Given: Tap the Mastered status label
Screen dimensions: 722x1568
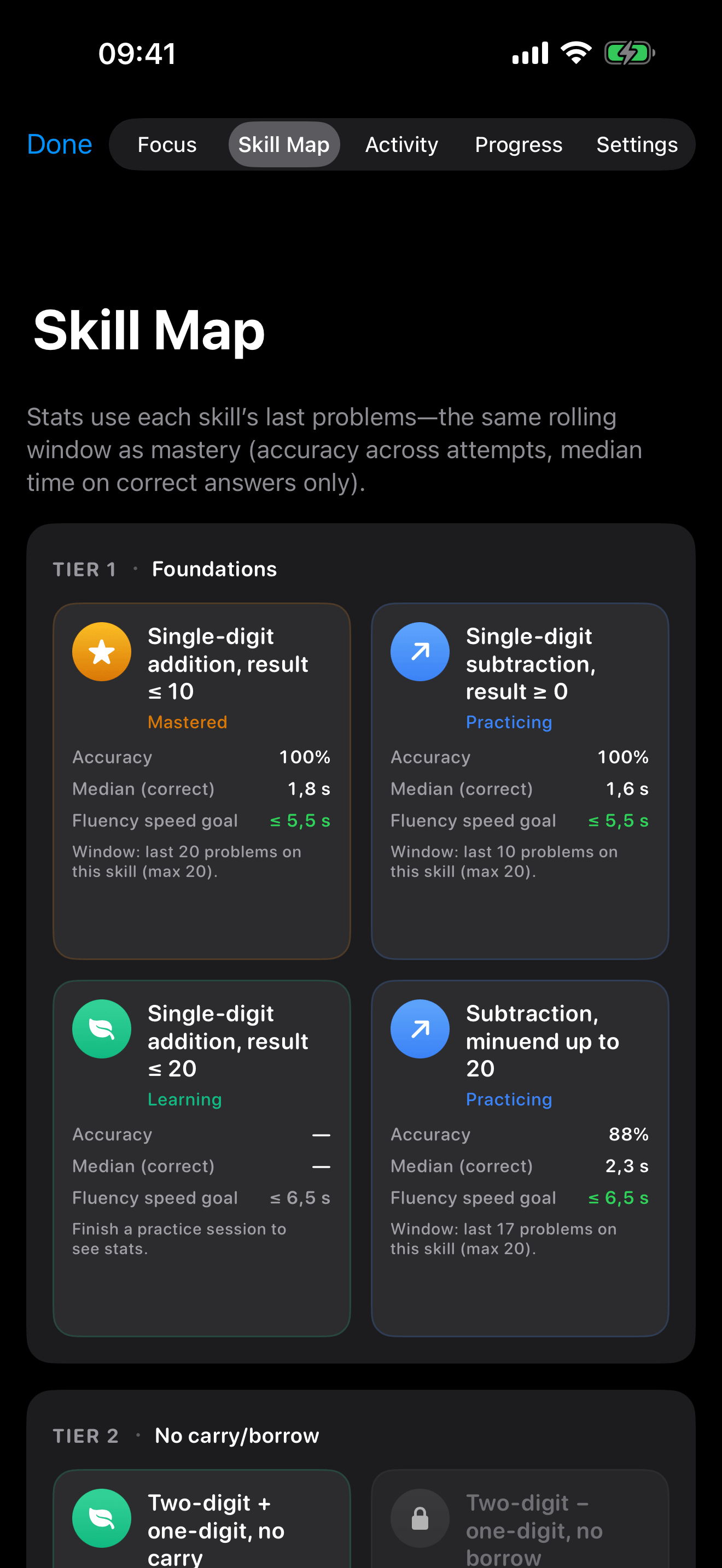Looking at the screenshot, I should tap(187, 722).
